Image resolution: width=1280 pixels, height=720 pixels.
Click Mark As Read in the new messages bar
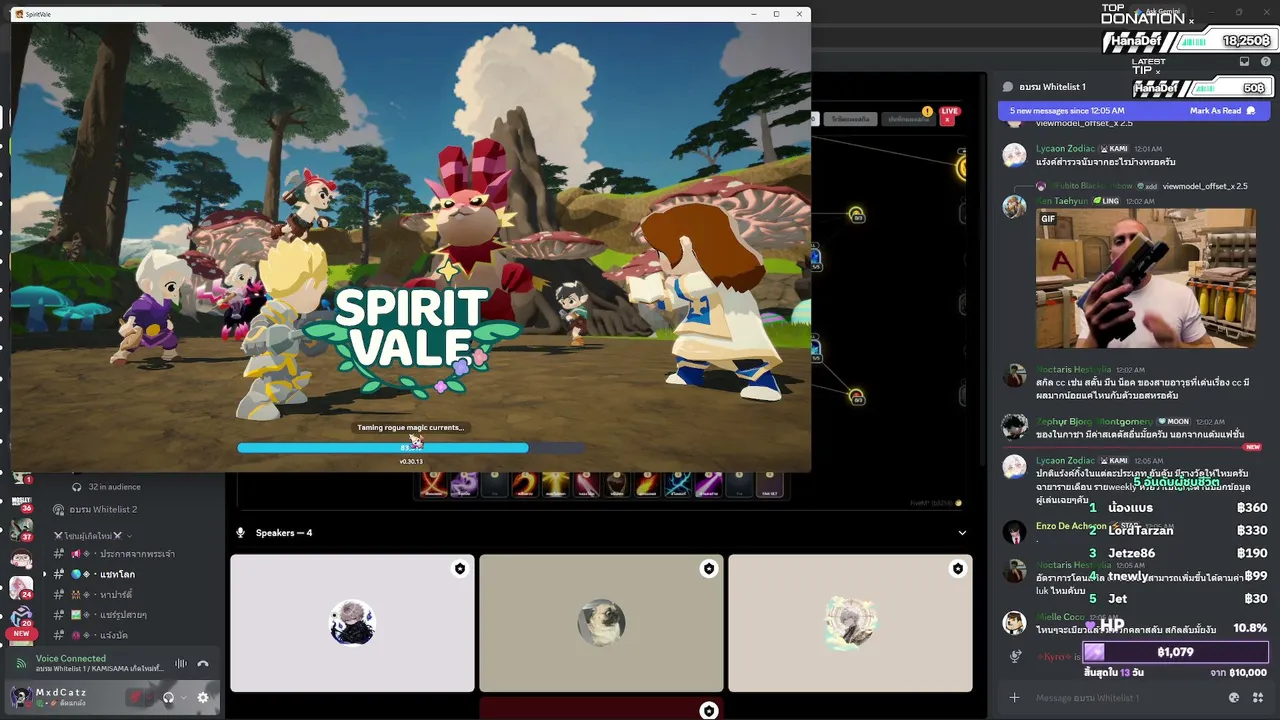1222,111
